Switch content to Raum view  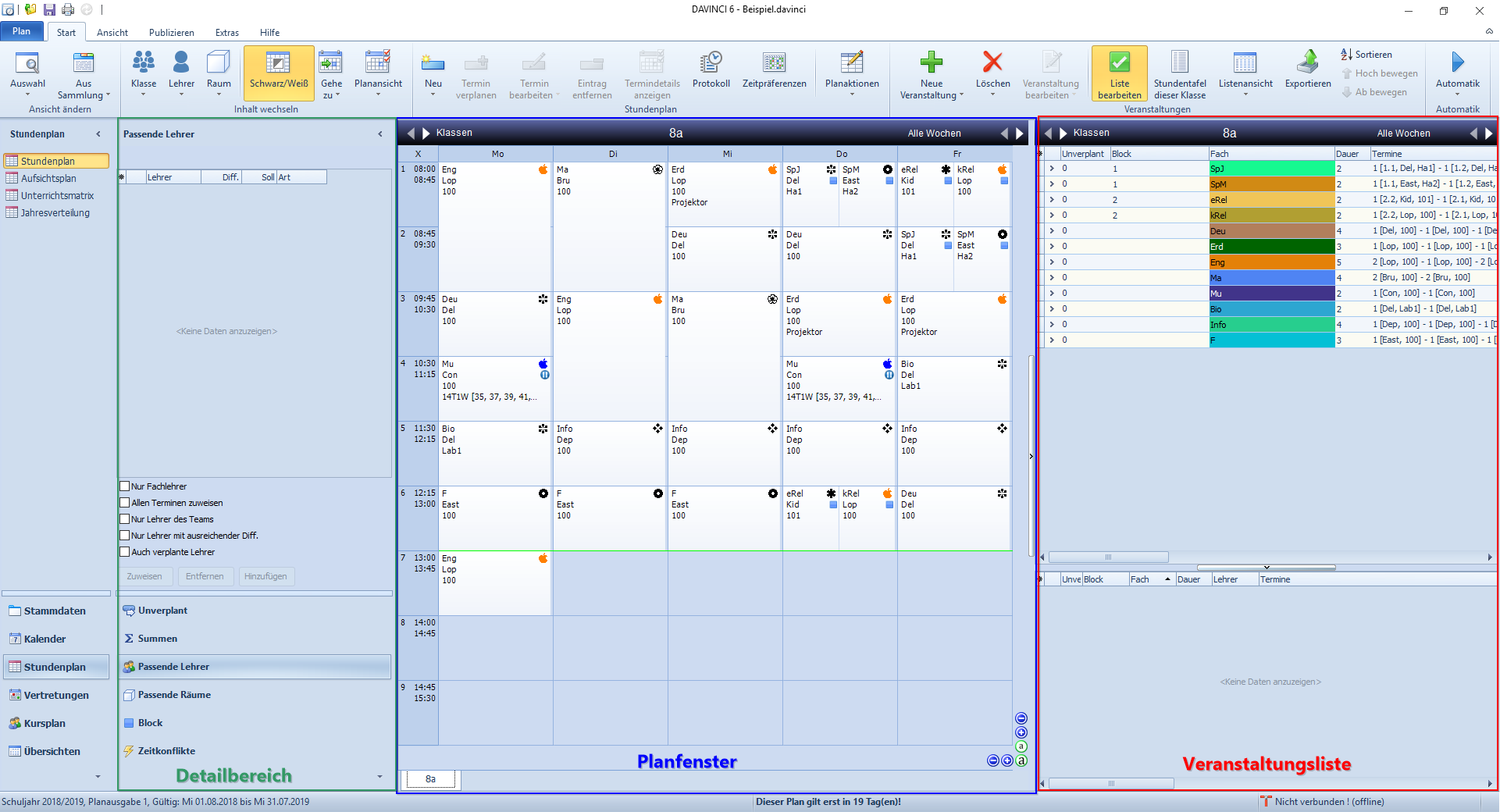[x=219, y=73]
